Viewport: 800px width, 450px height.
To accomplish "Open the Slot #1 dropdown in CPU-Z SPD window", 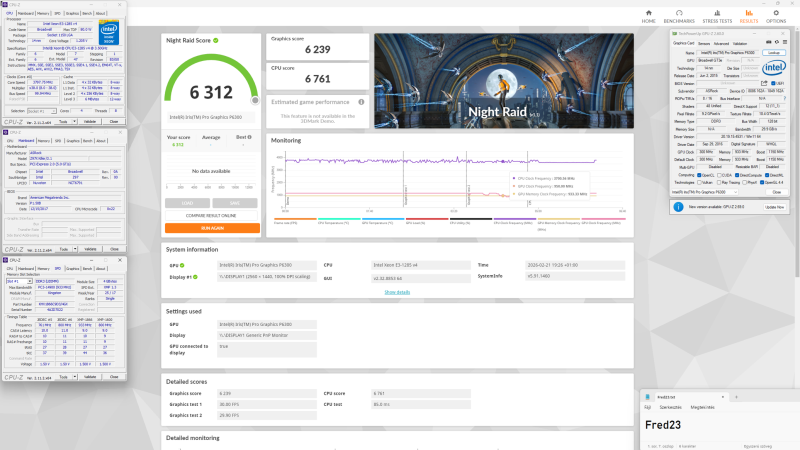I will pos(19,281).
